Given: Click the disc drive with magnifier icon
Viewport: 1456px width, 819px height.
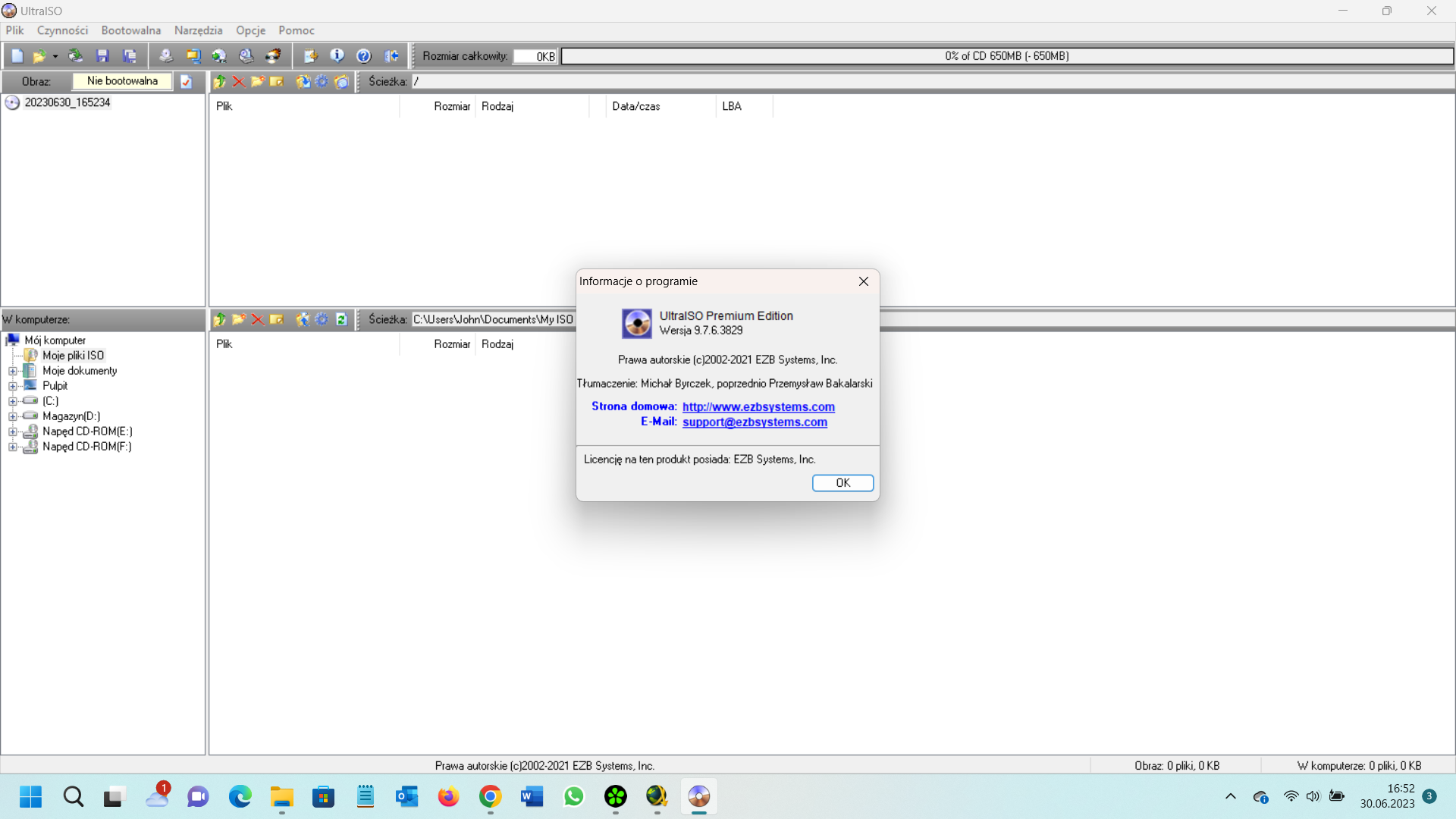Looking at the screenshot, I should point(246,56).
